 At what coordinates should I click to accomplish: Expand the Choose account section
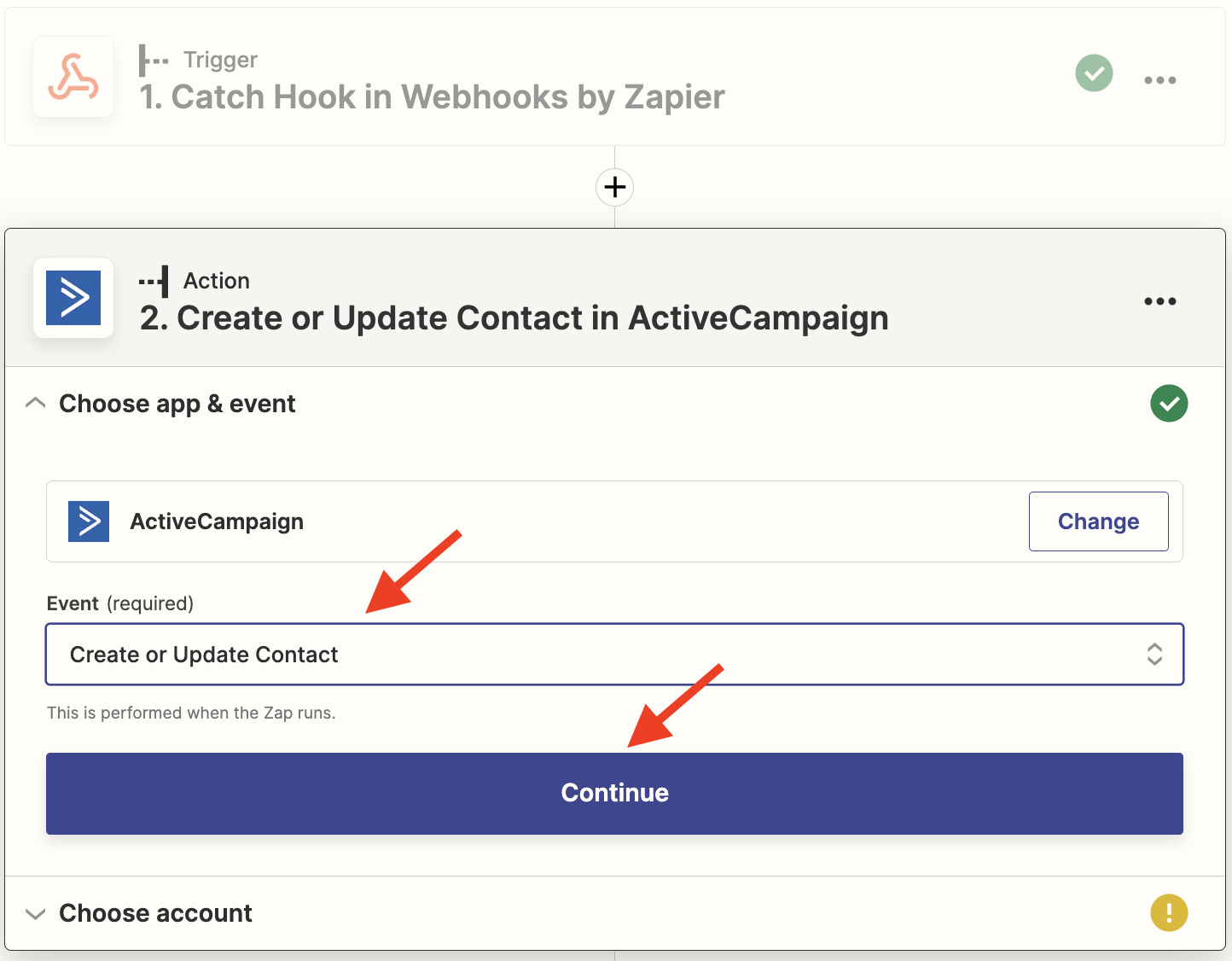(36, 914)
